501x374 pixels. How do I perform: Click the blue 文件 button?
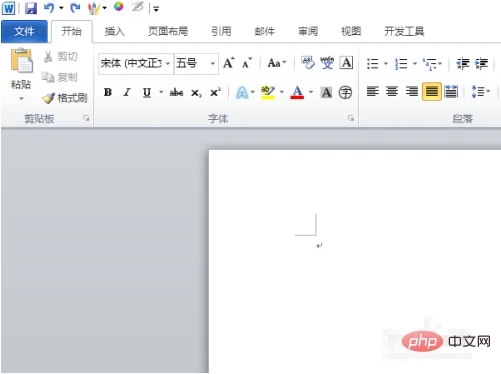coord(24,32)
